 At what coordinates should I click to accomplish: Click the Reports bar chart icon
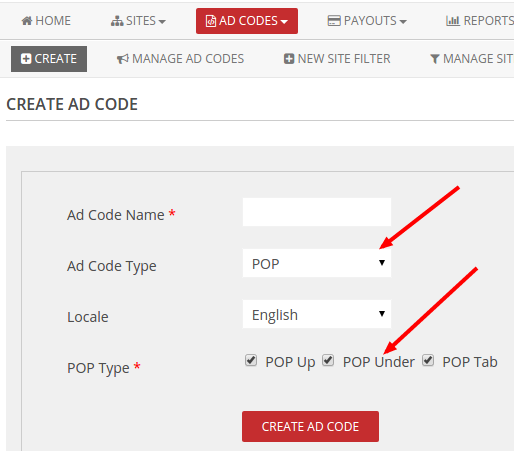pyautogui.click(x=453, y=21)
